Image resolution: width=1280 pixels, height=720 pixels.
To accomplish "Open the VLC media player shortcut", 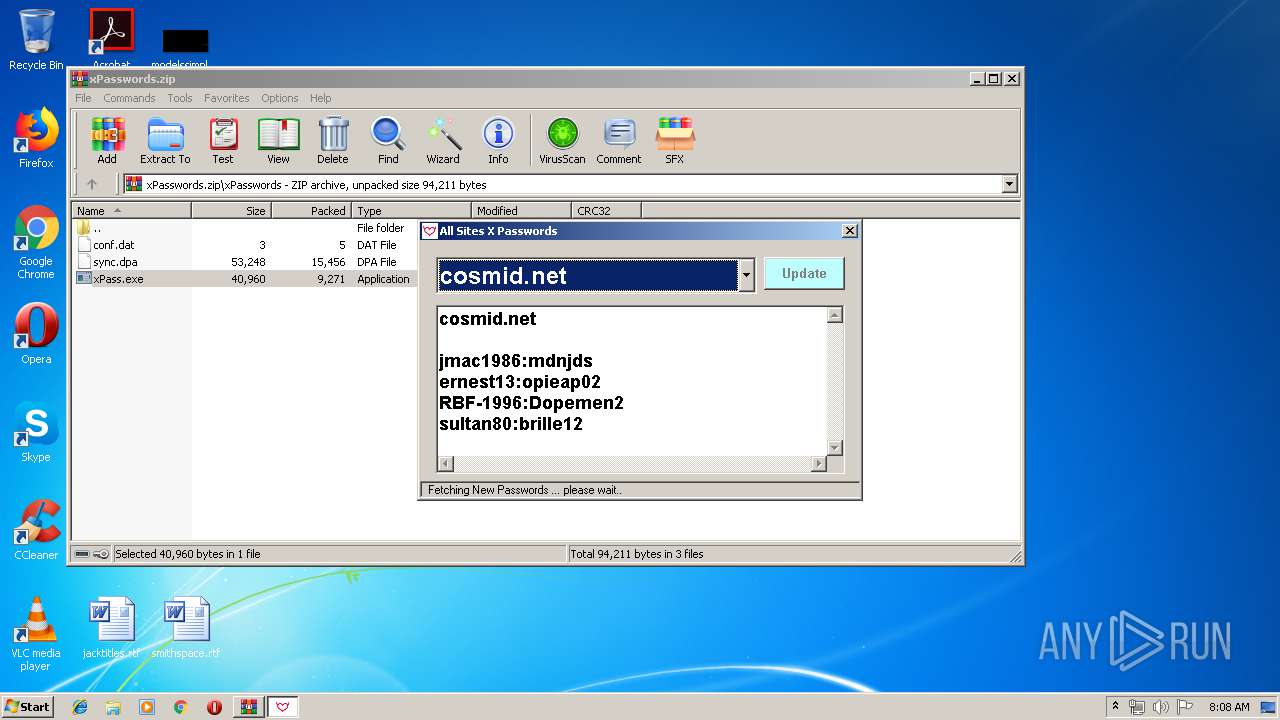I will (36, 634).
